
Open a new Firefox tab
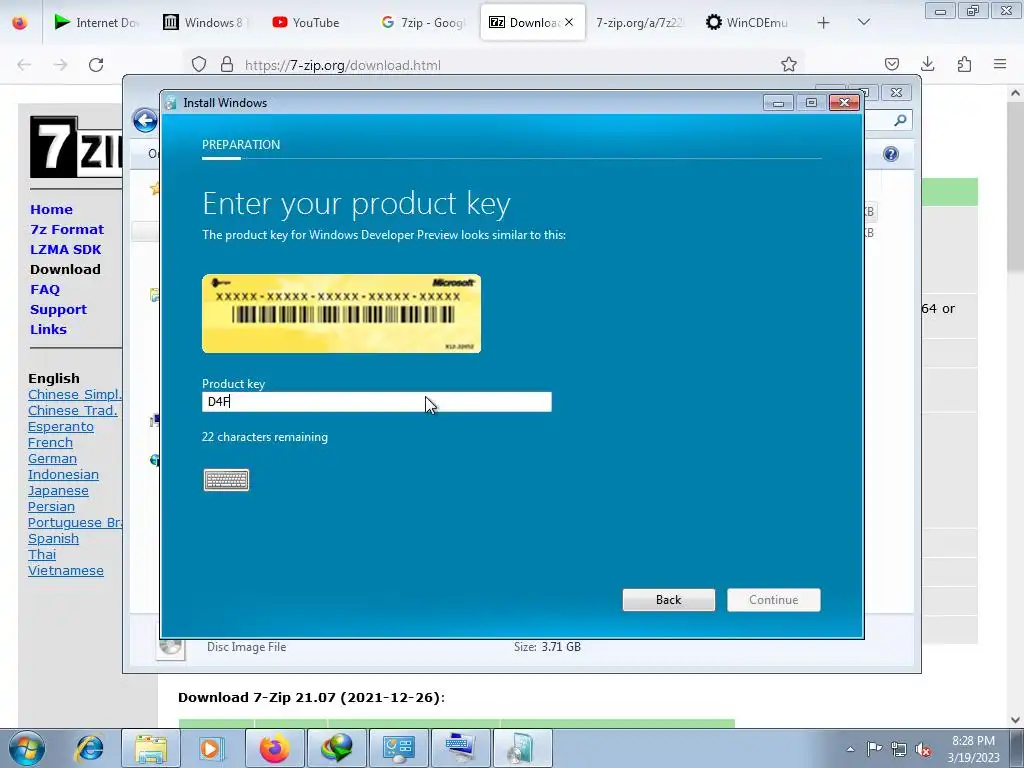(824, 23)
